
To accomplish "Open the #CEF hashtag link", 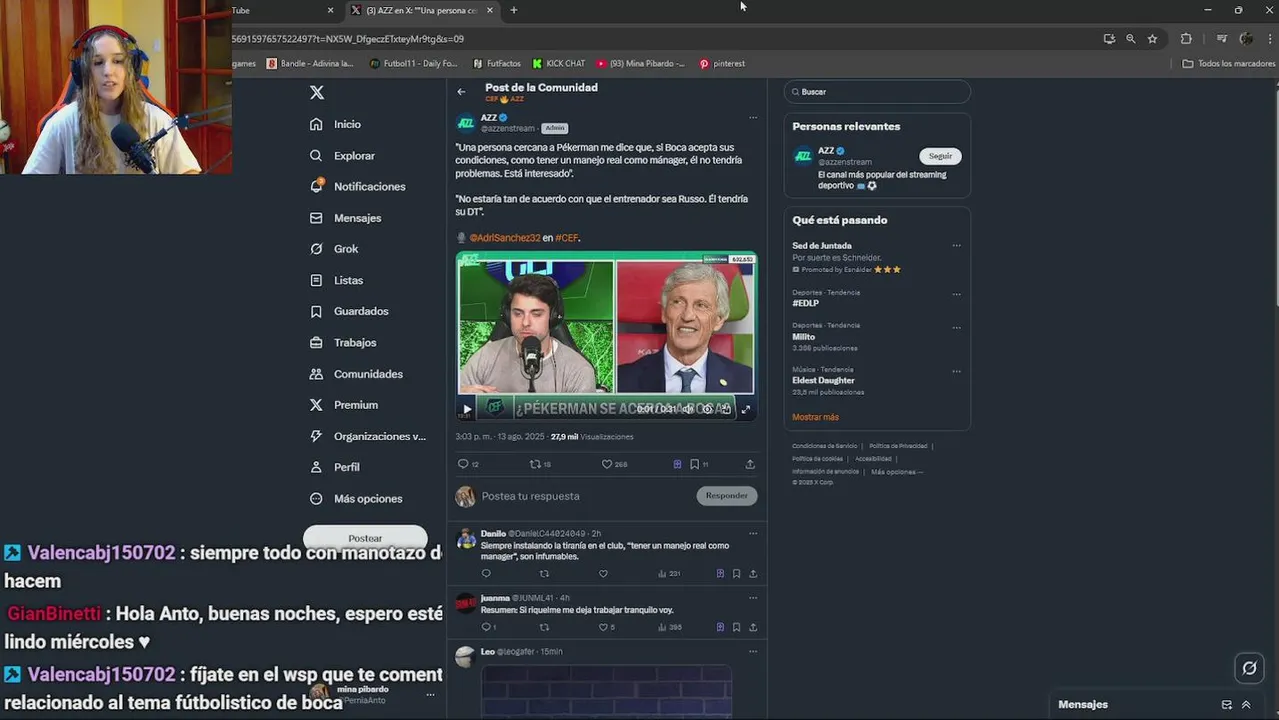I will tap(566, 238).
